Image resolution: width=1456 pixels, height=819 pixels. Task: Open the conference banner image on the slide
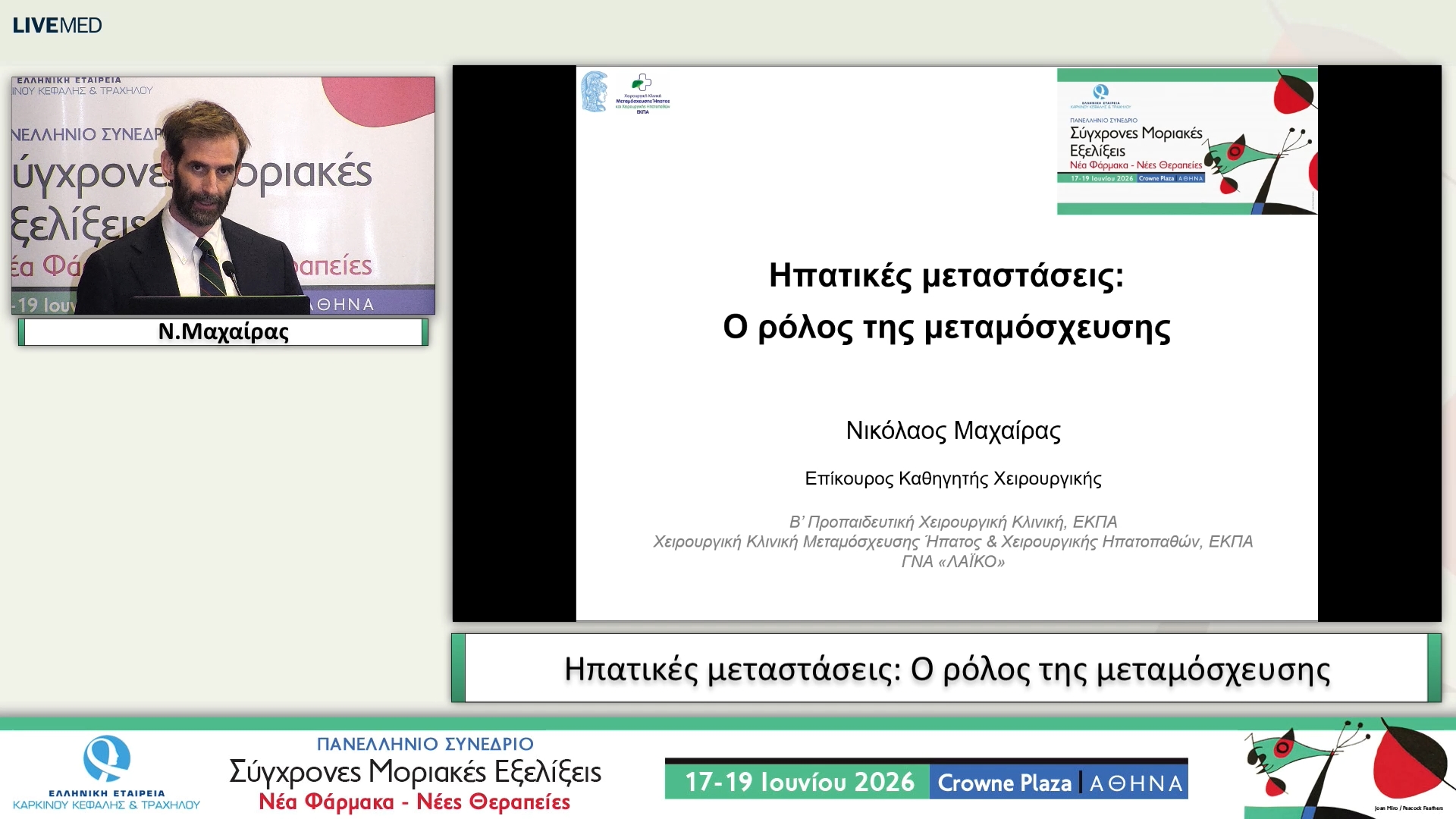coord(1187,141)
